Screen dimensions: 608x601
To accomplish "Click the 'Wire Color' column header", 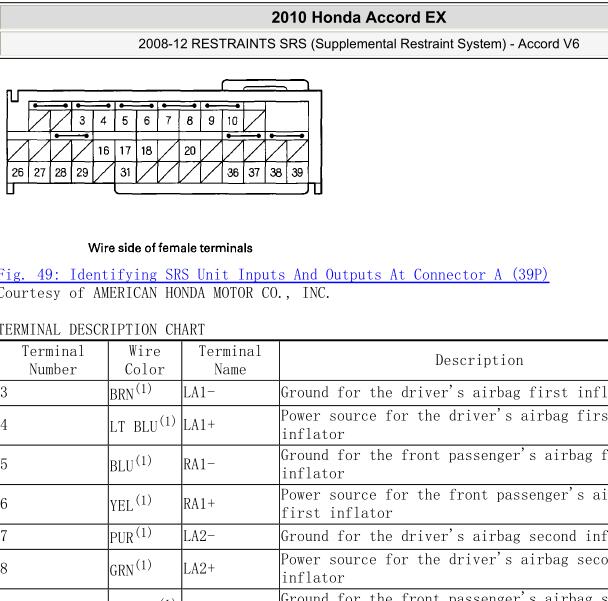I will 145,360.
